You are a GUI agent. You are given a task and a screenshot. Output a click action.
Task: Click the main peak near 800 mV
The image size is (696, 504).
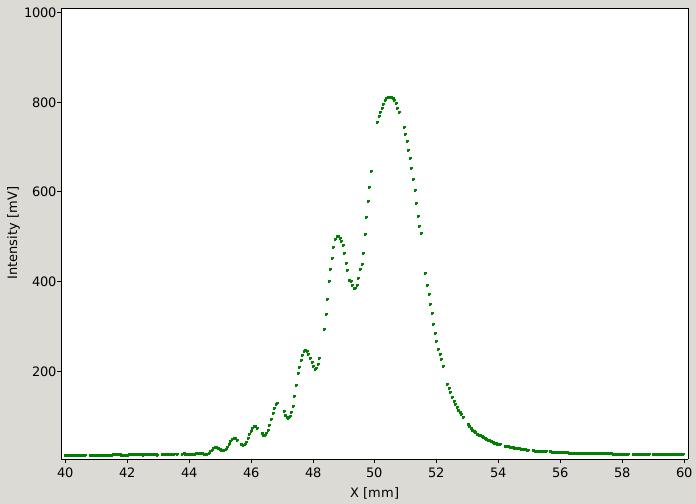390,98
